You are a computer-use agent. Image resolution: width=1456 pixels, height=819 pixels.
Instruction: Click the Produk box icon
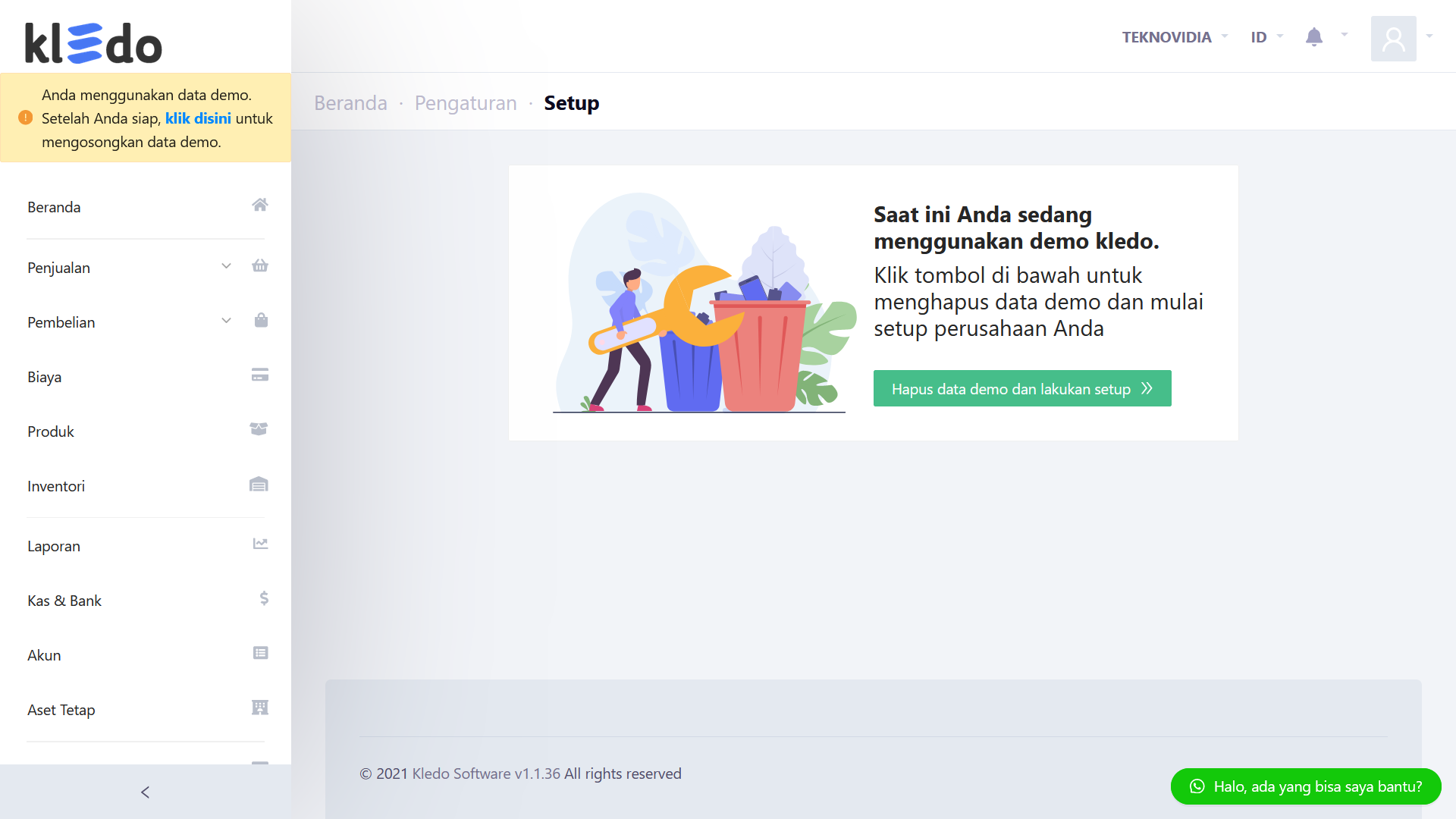coord(259,428)
